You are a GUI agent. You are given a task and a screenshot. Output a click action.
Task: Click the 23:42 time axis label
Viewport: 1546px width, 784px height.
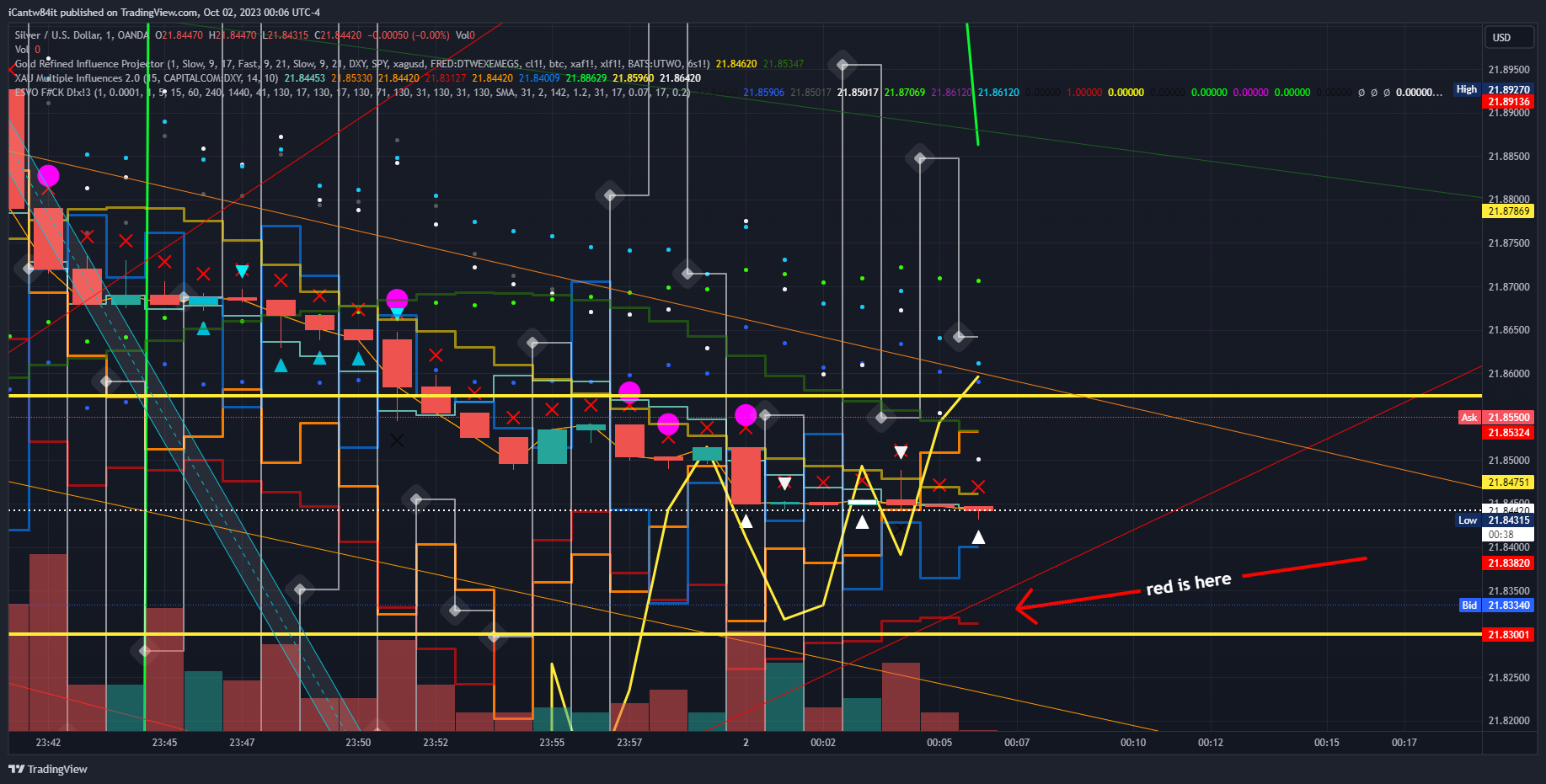tap(48, 743)
